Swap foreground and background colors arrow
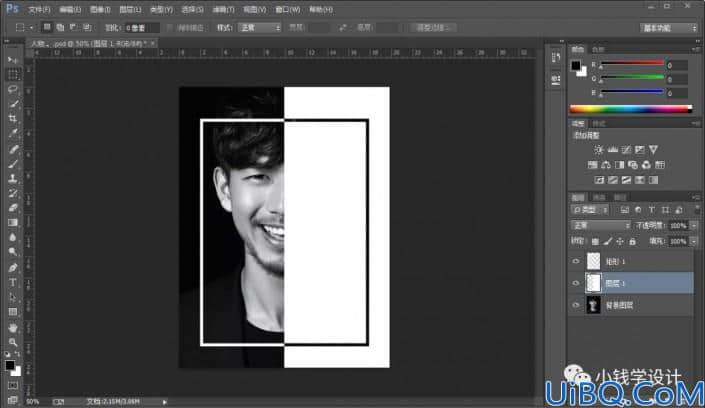The width and height of the screenshot is (705, 408). coord(17,354)
